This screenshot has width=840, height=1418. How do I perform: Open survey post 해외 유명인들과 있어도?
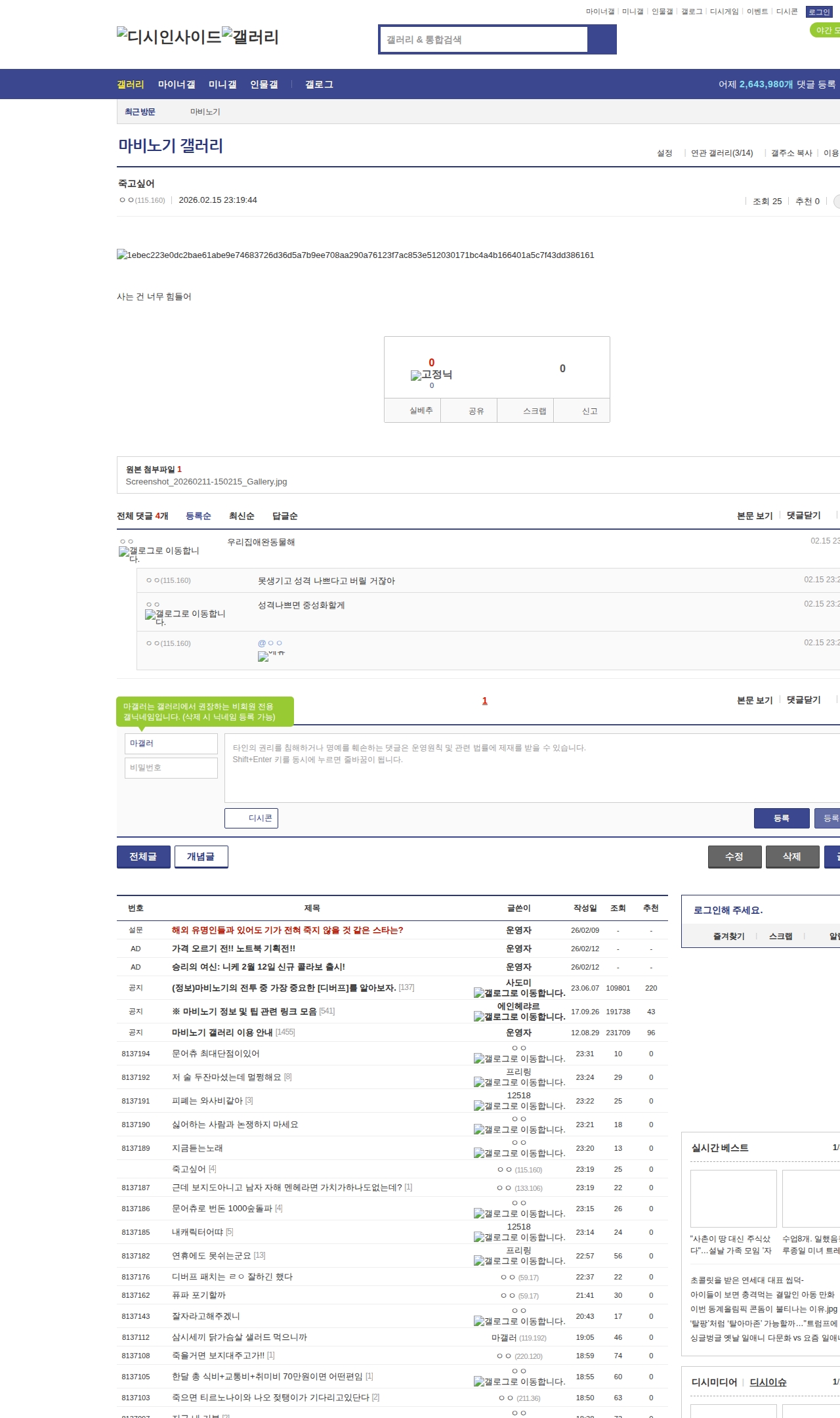point(287,930)
